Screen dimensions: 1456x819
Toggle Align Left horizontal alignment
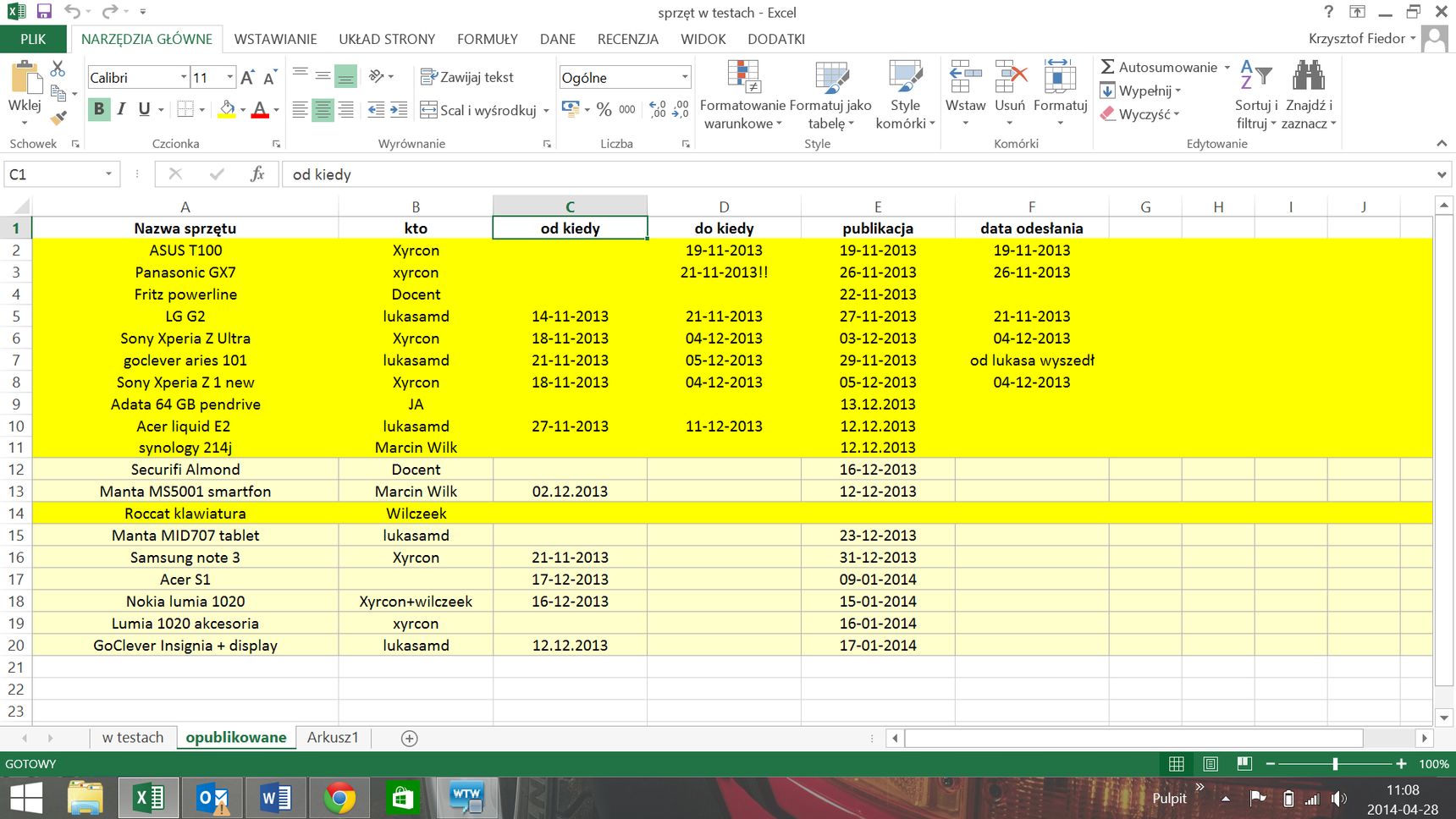301,109
